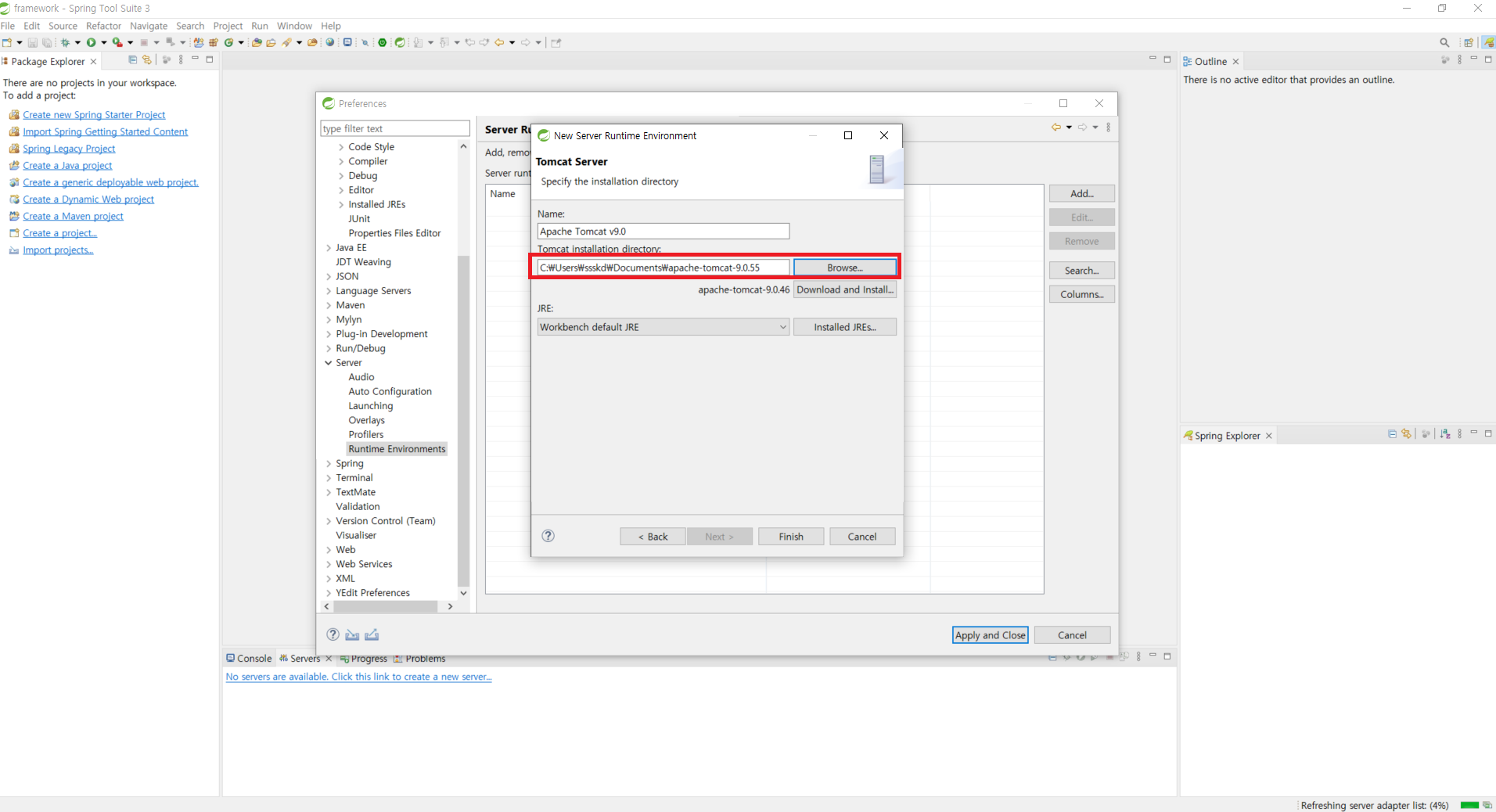Click the New file toolbar icon

point(7,42)
